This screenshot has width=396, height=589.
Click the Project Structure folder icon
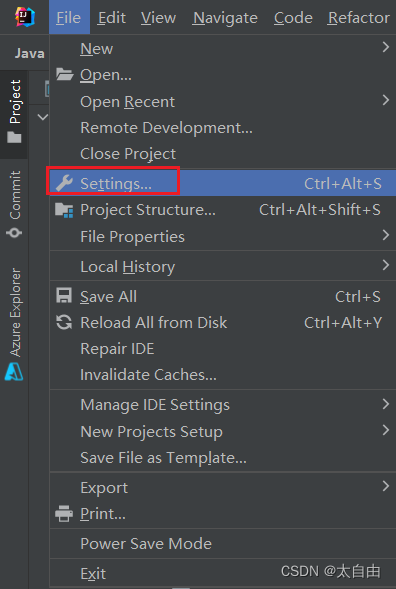(x=64, y=210)
